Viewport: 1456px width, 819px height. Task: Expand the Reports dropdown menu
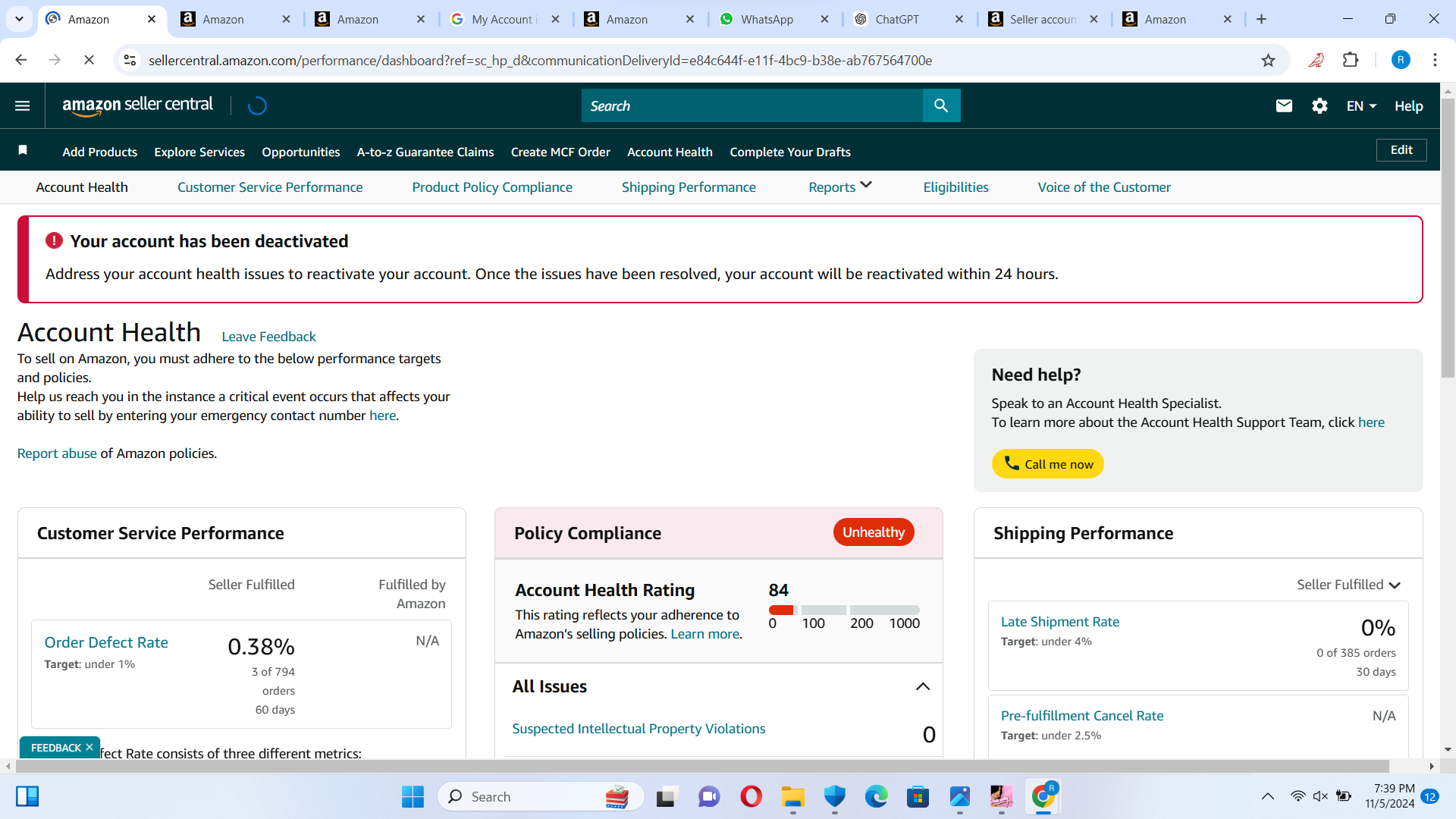tap(840, 187)
